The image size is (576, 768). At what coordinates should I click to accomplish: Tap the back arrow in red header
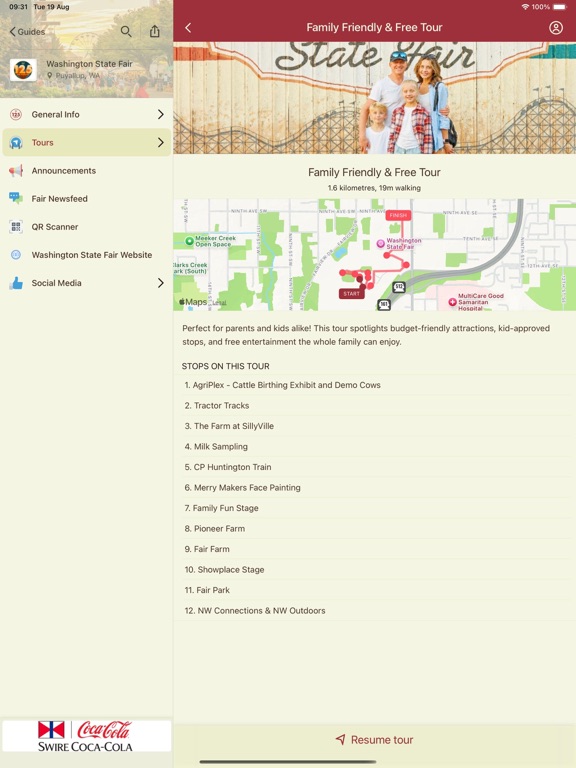188,27
